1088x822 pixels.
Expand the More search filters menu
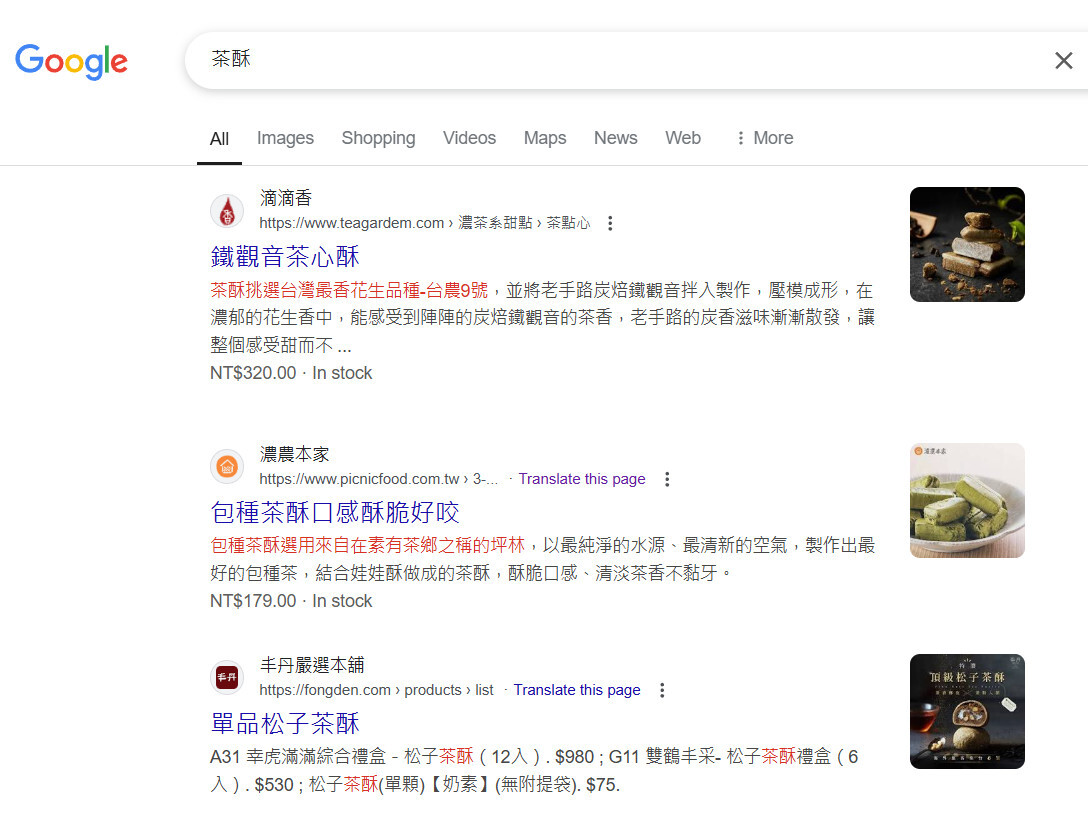pos(764,138)
